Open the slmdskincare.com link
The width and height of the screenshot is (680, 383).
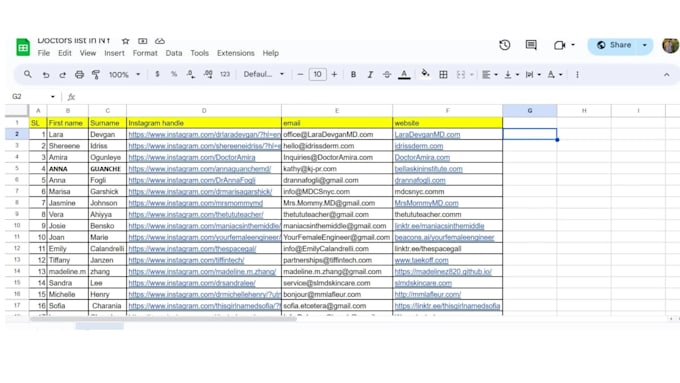coord(423,283)
